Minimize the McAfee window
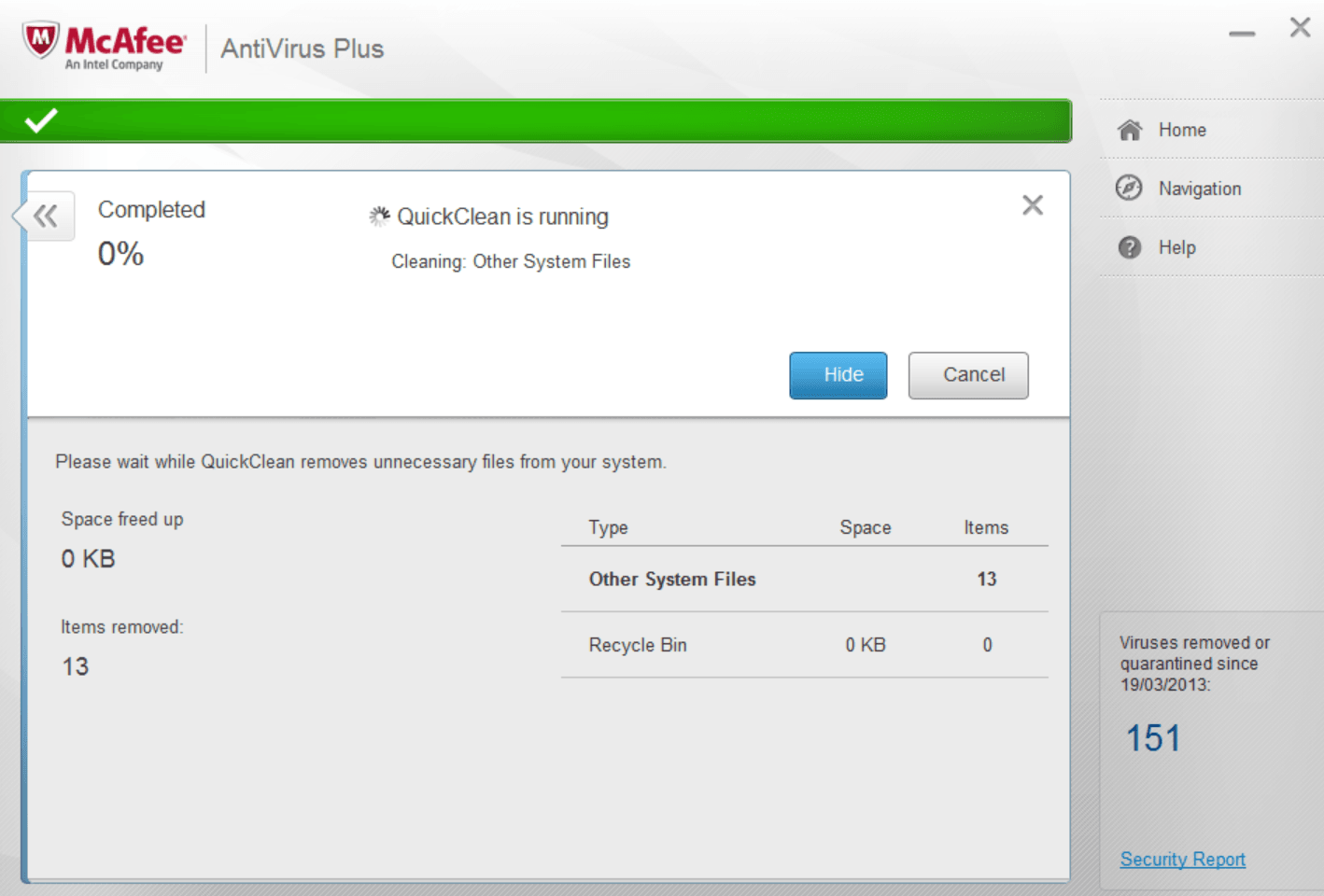This screenshot has width=1324, height=896. click(1242, 34)
